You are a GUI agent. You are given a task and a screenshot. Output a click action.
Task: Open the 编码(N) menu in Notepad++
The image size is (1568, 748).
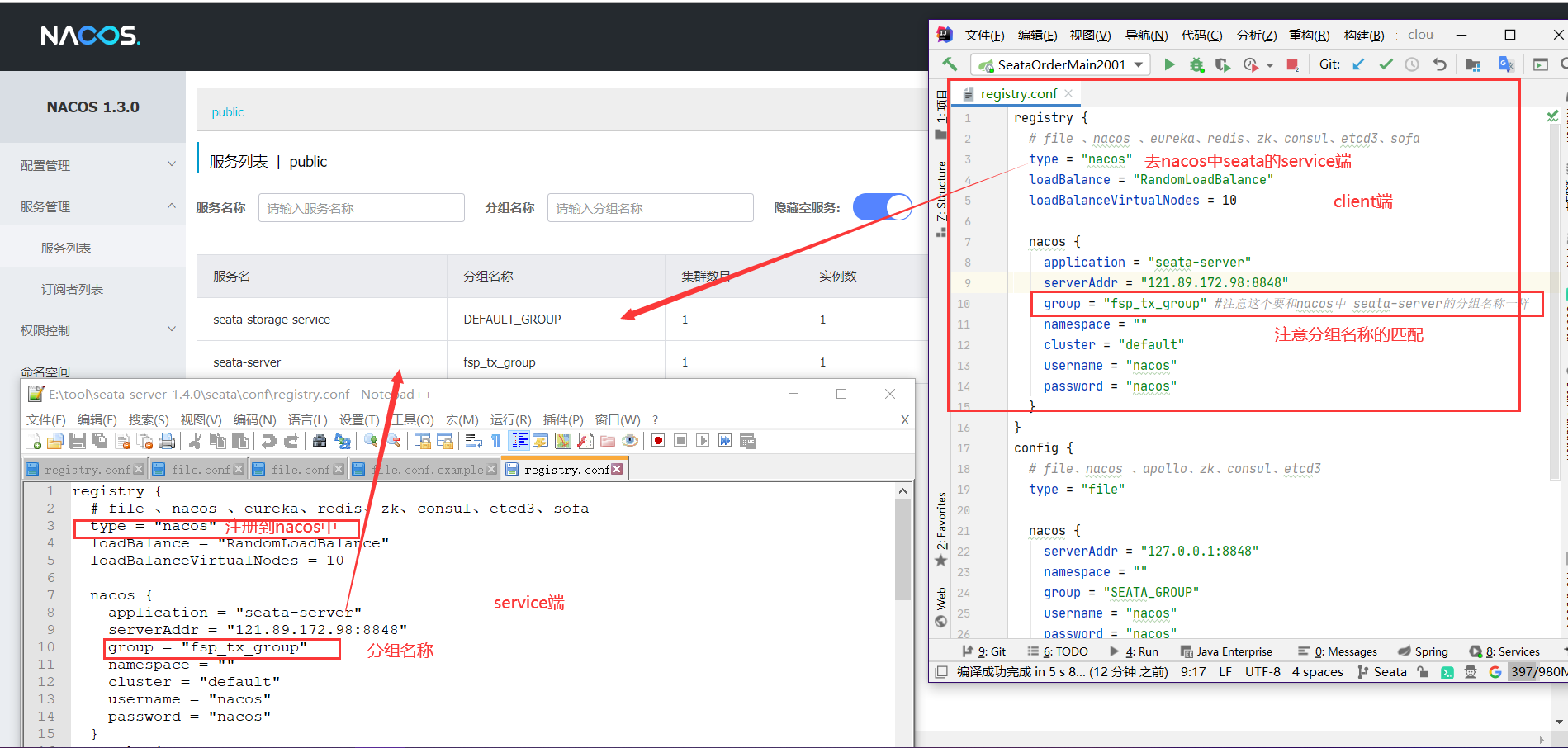click(255, 419)
